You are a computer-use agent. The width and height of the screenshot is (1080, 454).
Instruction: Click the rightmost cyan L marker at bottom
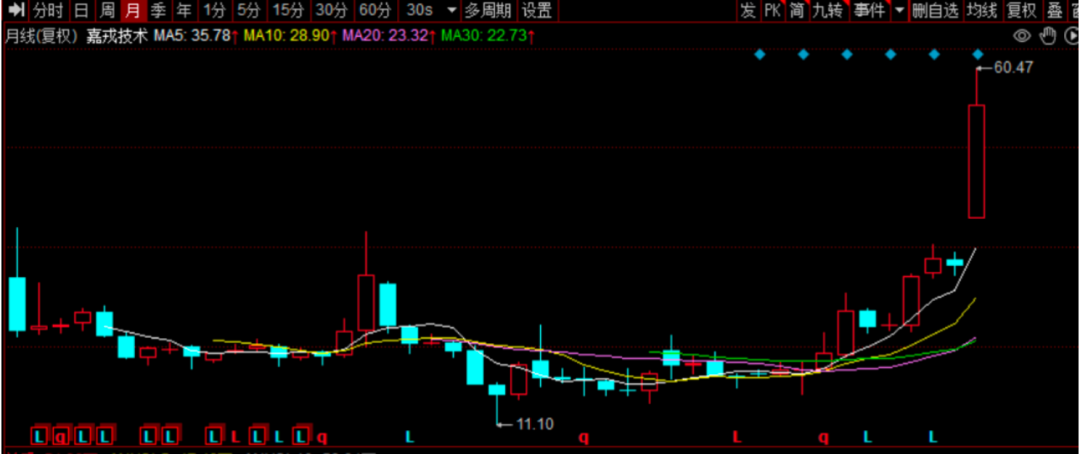933,437
